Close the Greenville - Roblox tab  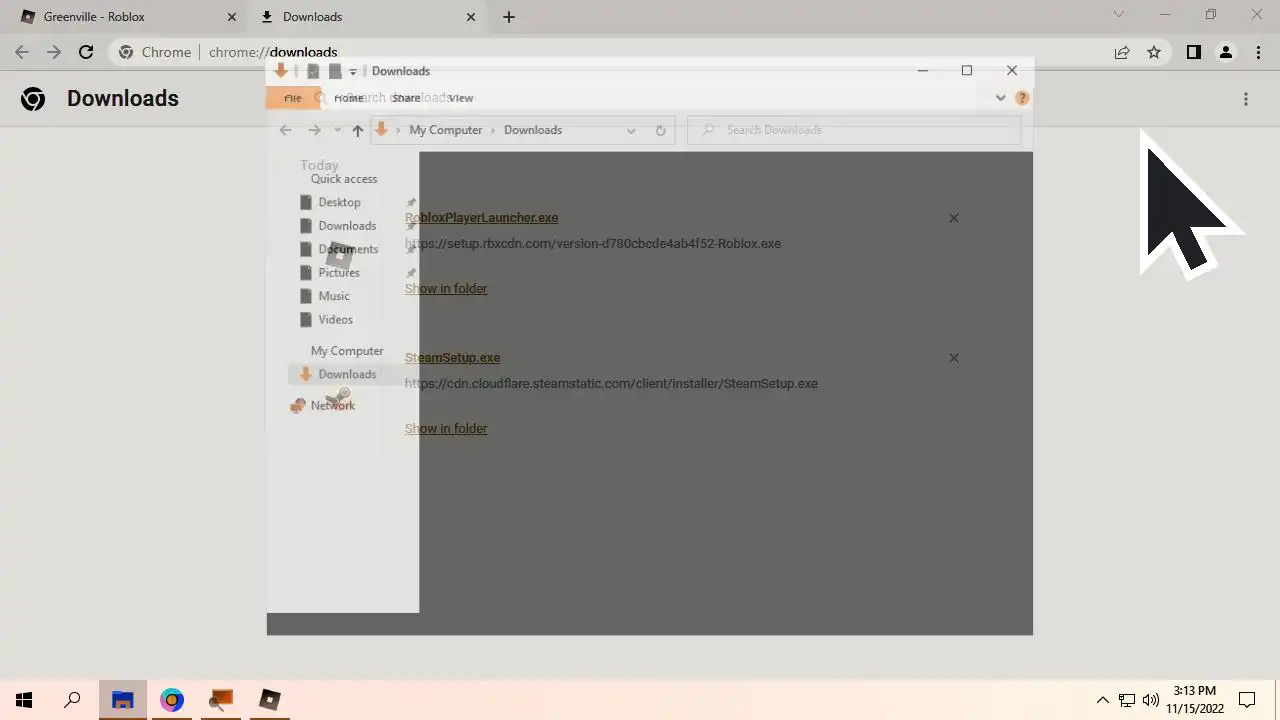pos(231,17)
